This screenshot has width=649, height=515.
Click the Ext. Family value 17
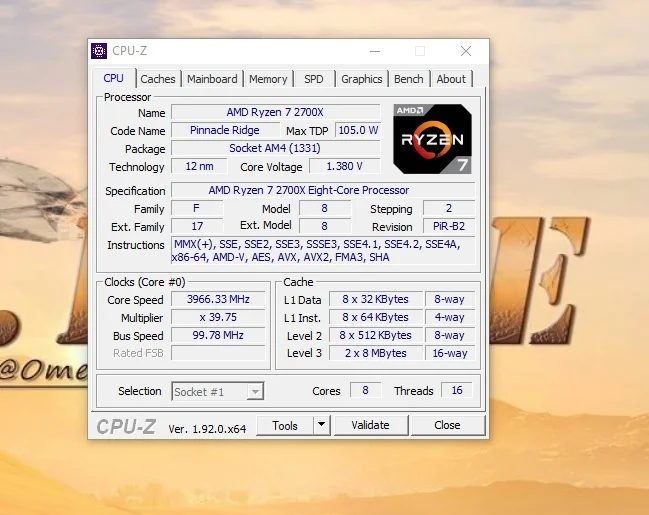pos(197,226)
